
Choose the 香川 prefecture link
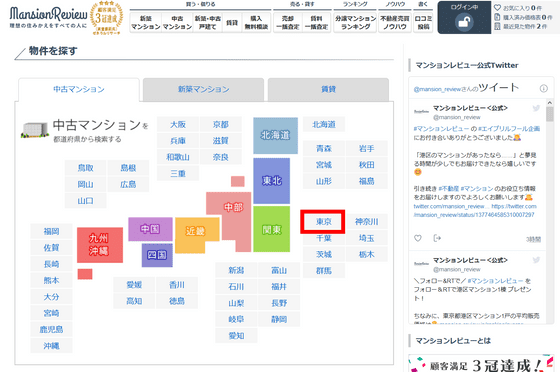pos(177,285)
